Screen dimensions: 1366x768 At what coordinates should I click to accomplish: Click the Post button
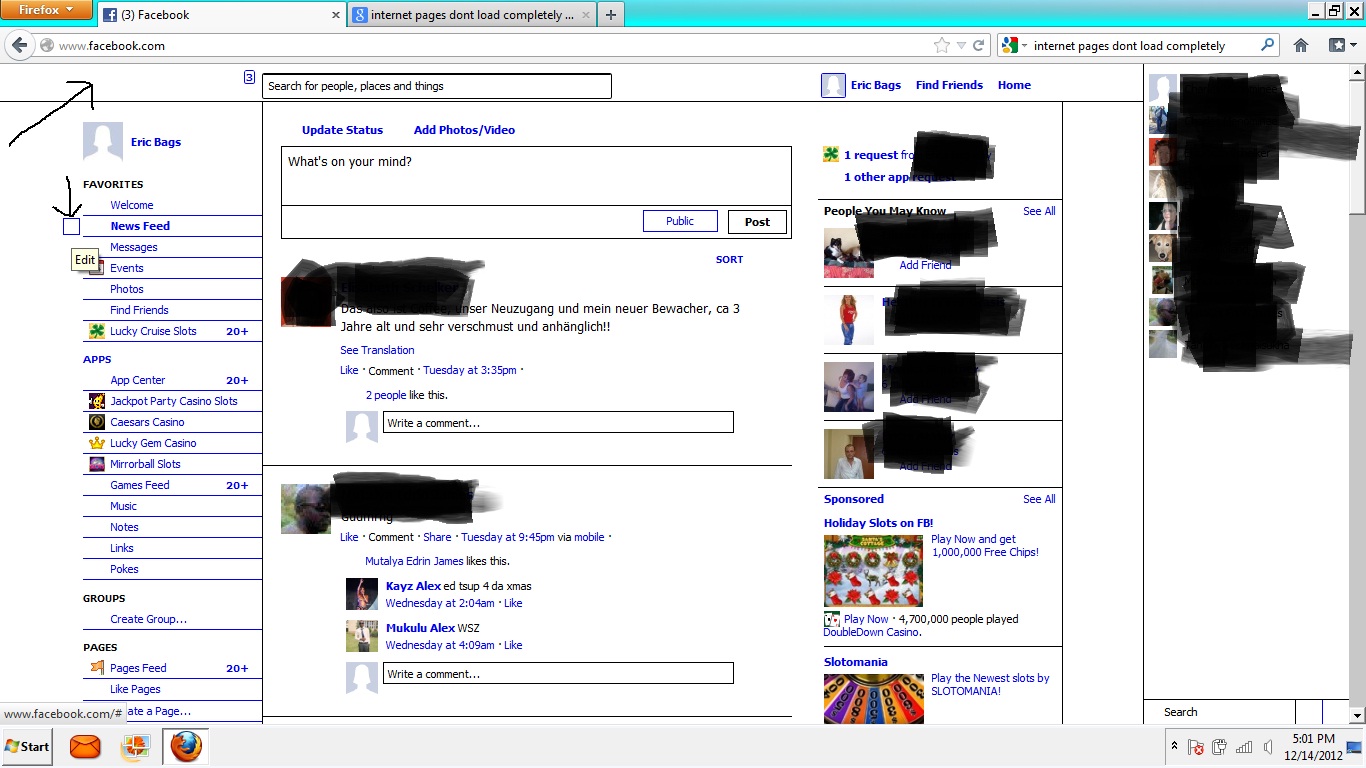click(x=757, y=222)
